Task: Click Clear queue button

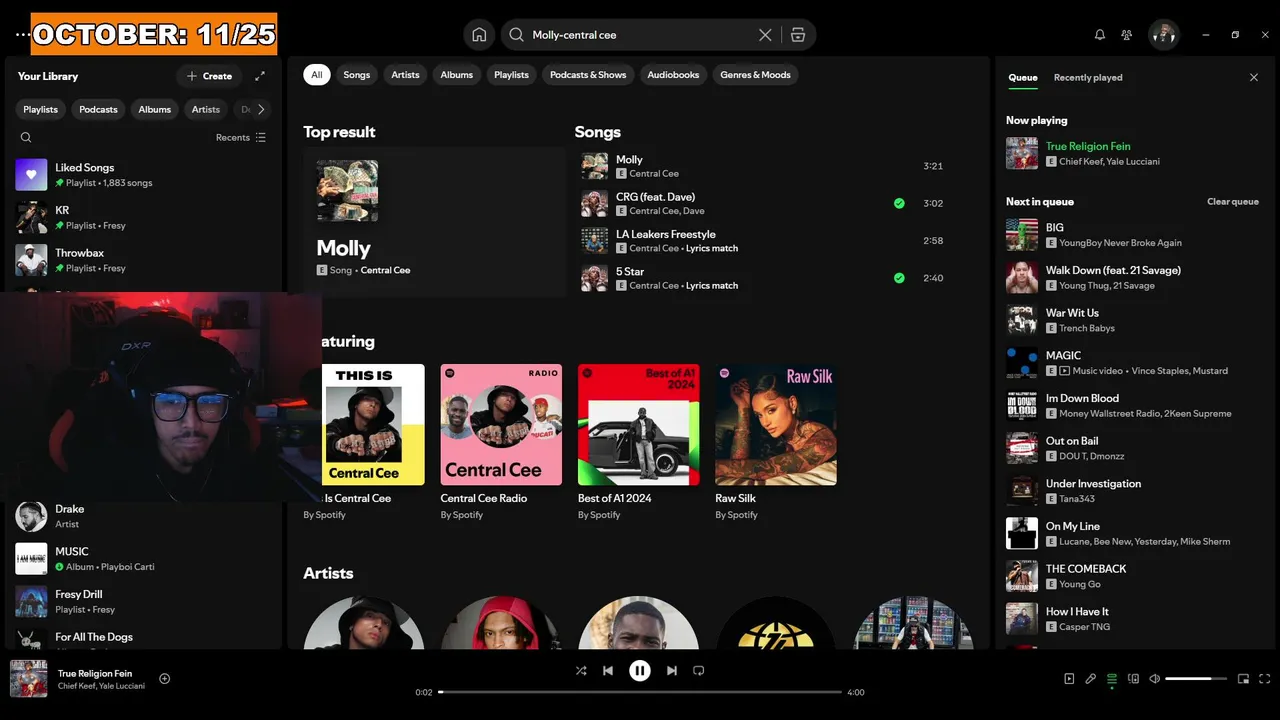Action: [1233, 202]
